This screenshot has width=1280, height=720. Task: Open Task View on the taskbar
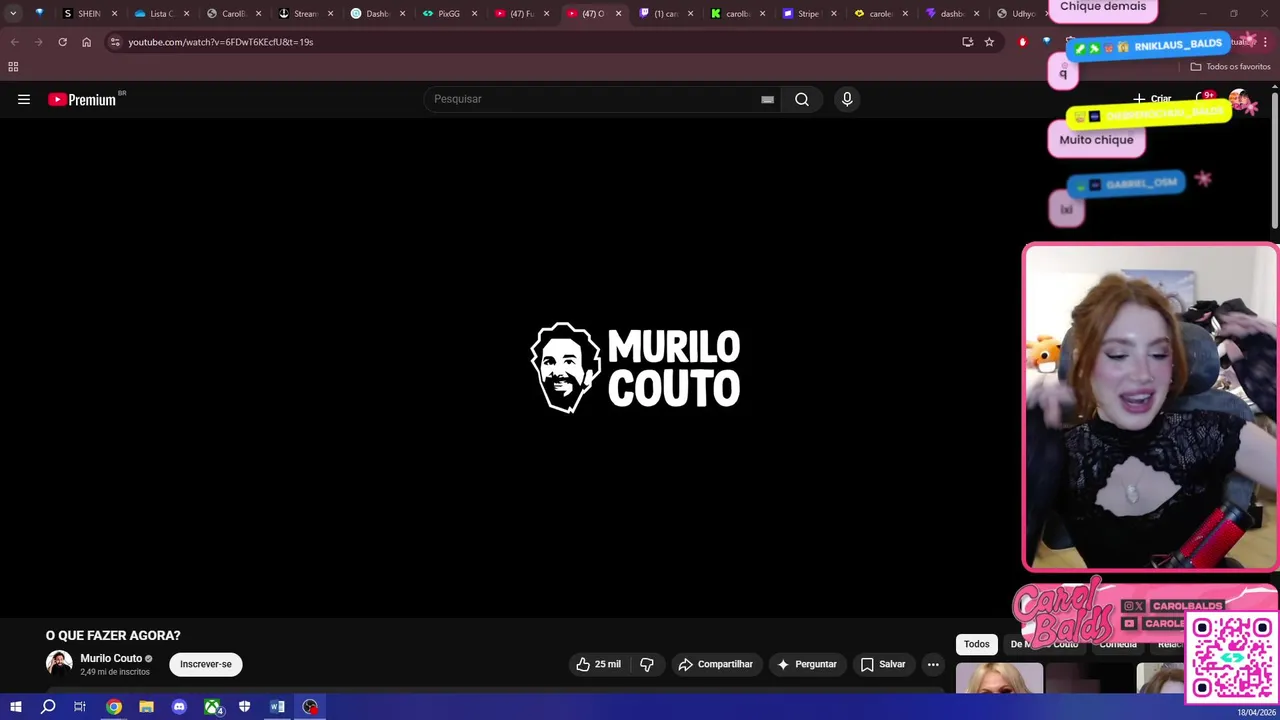[x=80, y=707]
